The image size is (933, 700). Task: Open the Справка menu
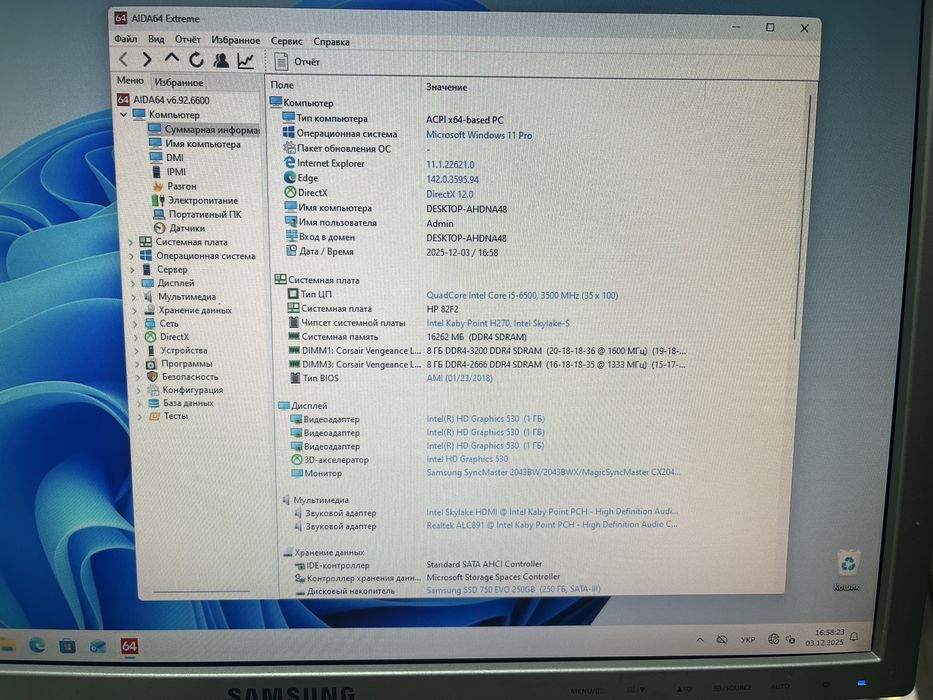331,42
